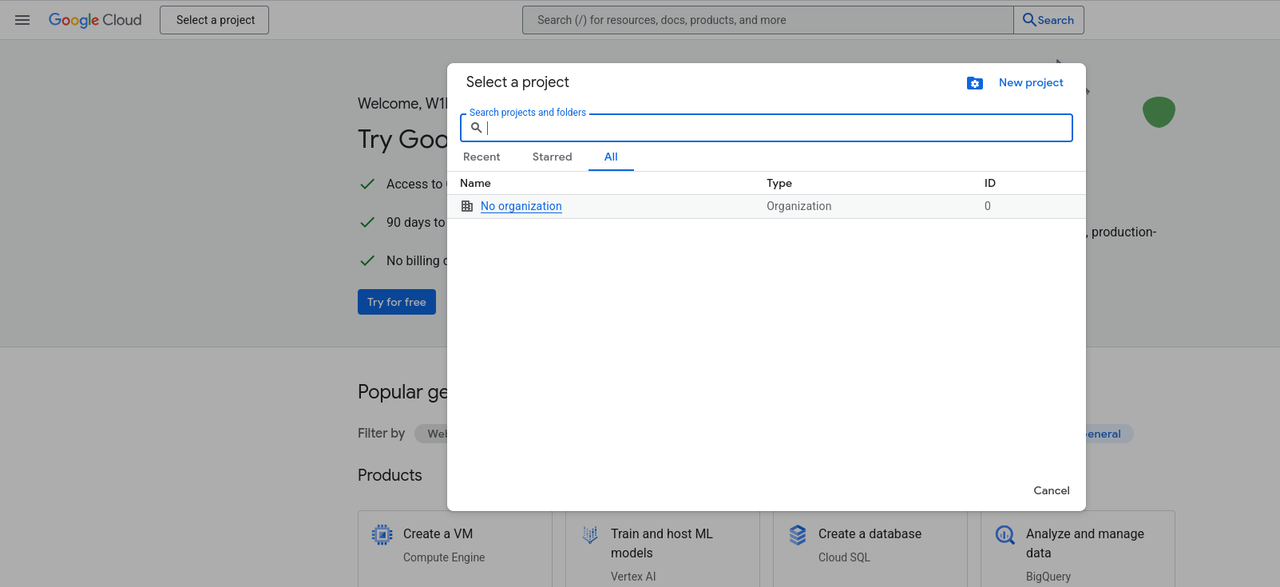Select the All tab
1280x587 pixels.
611,157
